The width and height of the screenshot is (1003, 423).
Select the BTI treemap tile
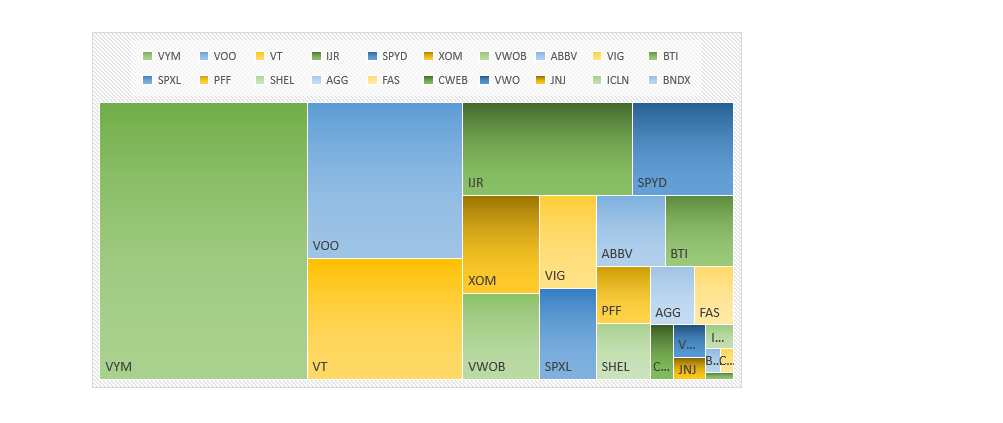click(699, 230)
